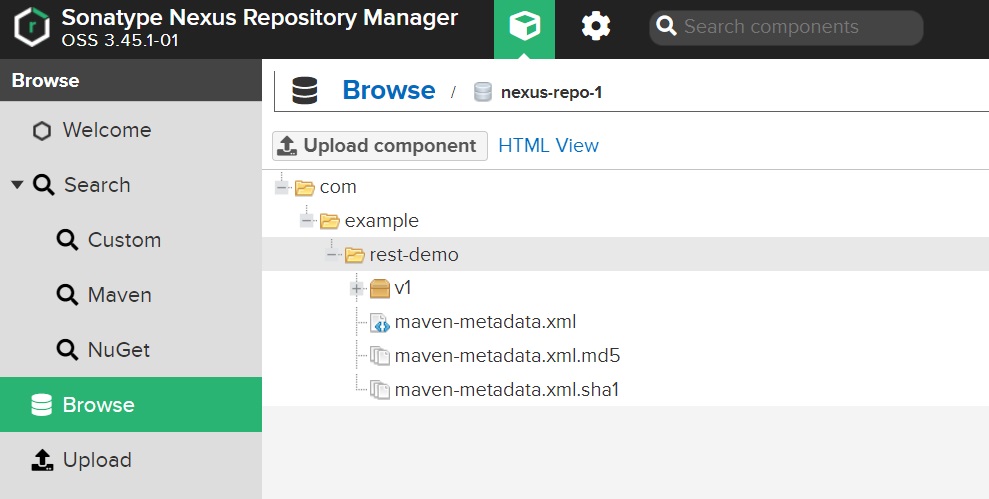Focus the Search components field
This screenshot has width=989, height=499.
786,27
